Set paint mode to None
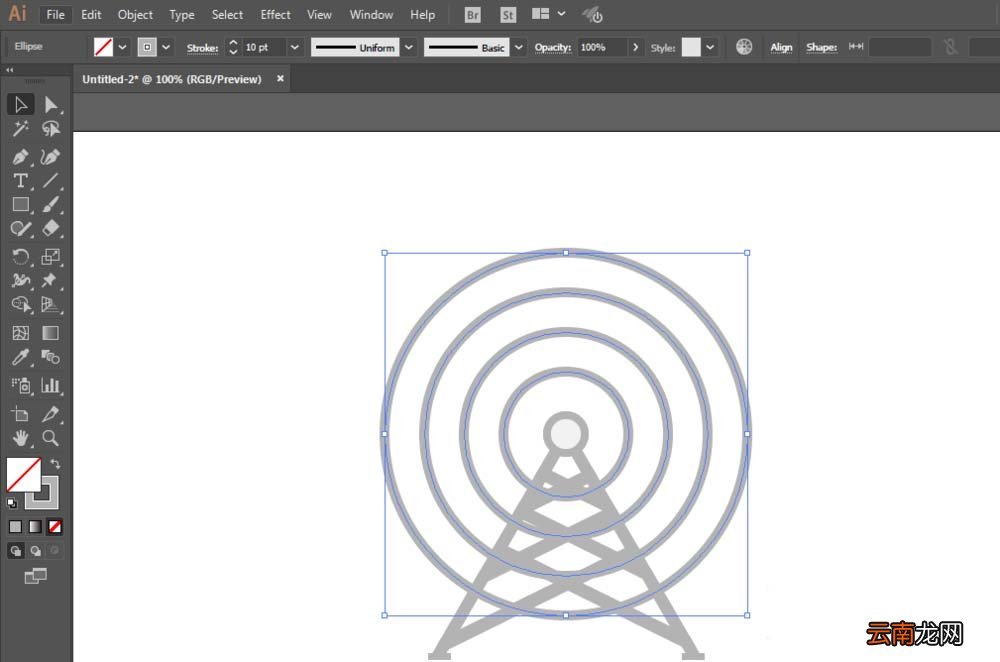The width and height of the screenshot is (1000, 662). coord(55,527)
